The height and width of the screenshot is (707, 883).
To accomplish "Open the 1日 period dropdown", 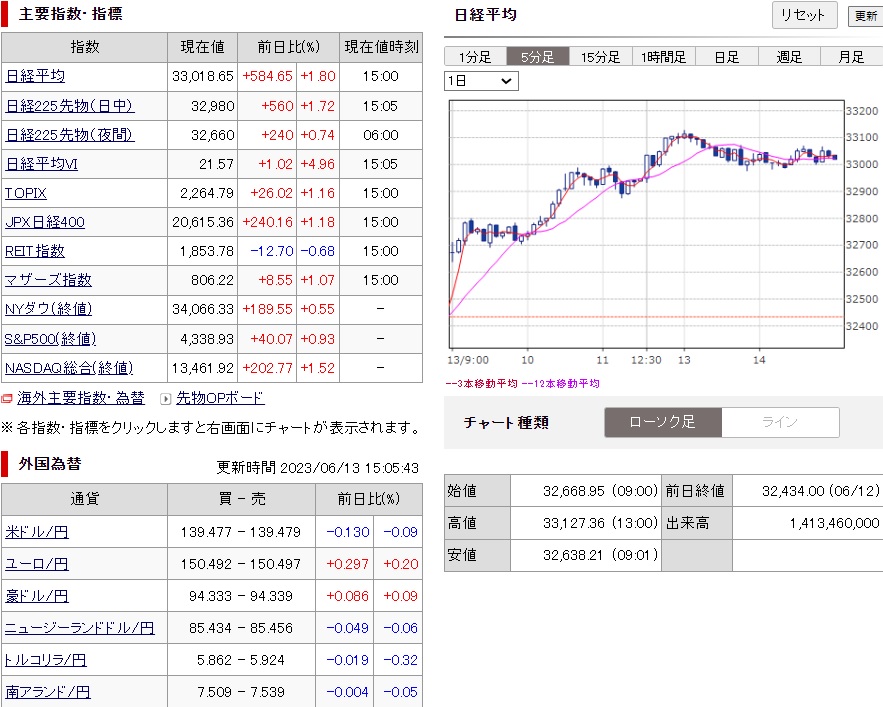I will coord(481,81).
